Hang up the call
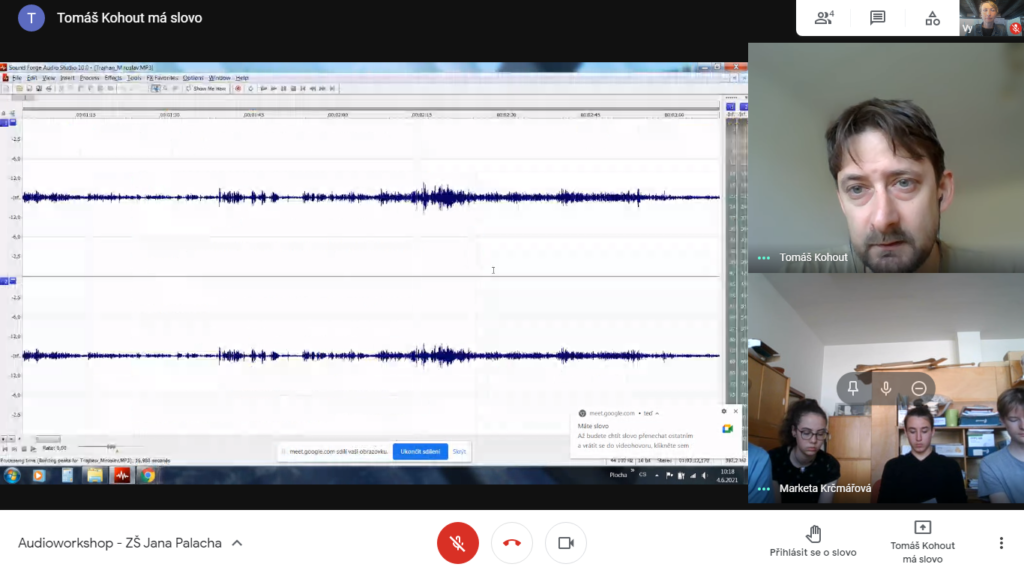The height and width of the screenshot is (576, 1024). tap(511, 543)
